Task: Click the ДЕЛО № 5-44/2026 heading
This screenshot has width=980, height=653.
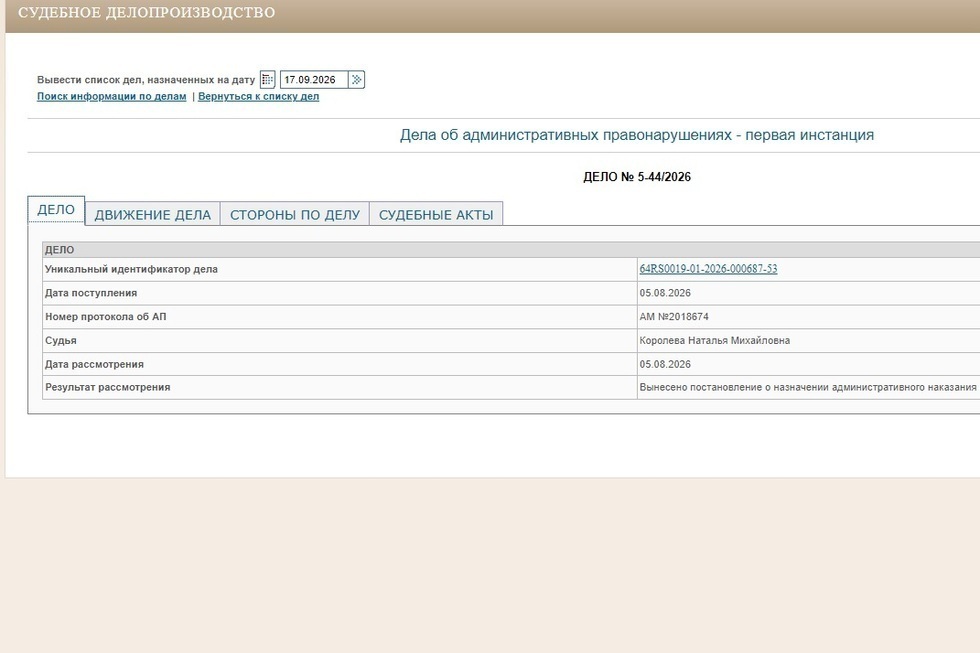Action: pos(637,177)
